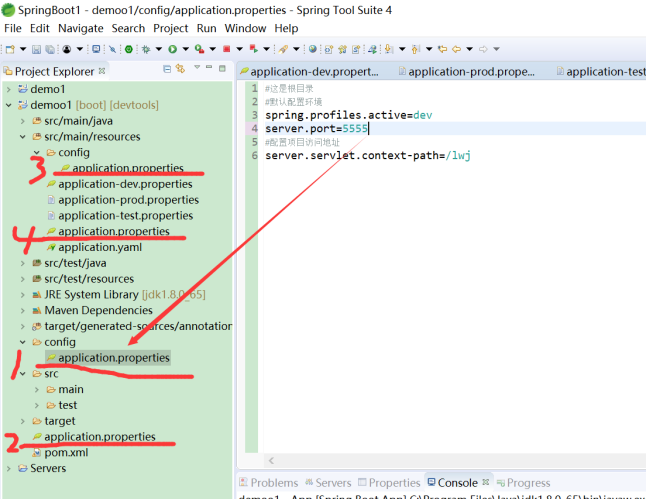Click the Relaunch stop-and-play icon

click(x=253, y=49)
